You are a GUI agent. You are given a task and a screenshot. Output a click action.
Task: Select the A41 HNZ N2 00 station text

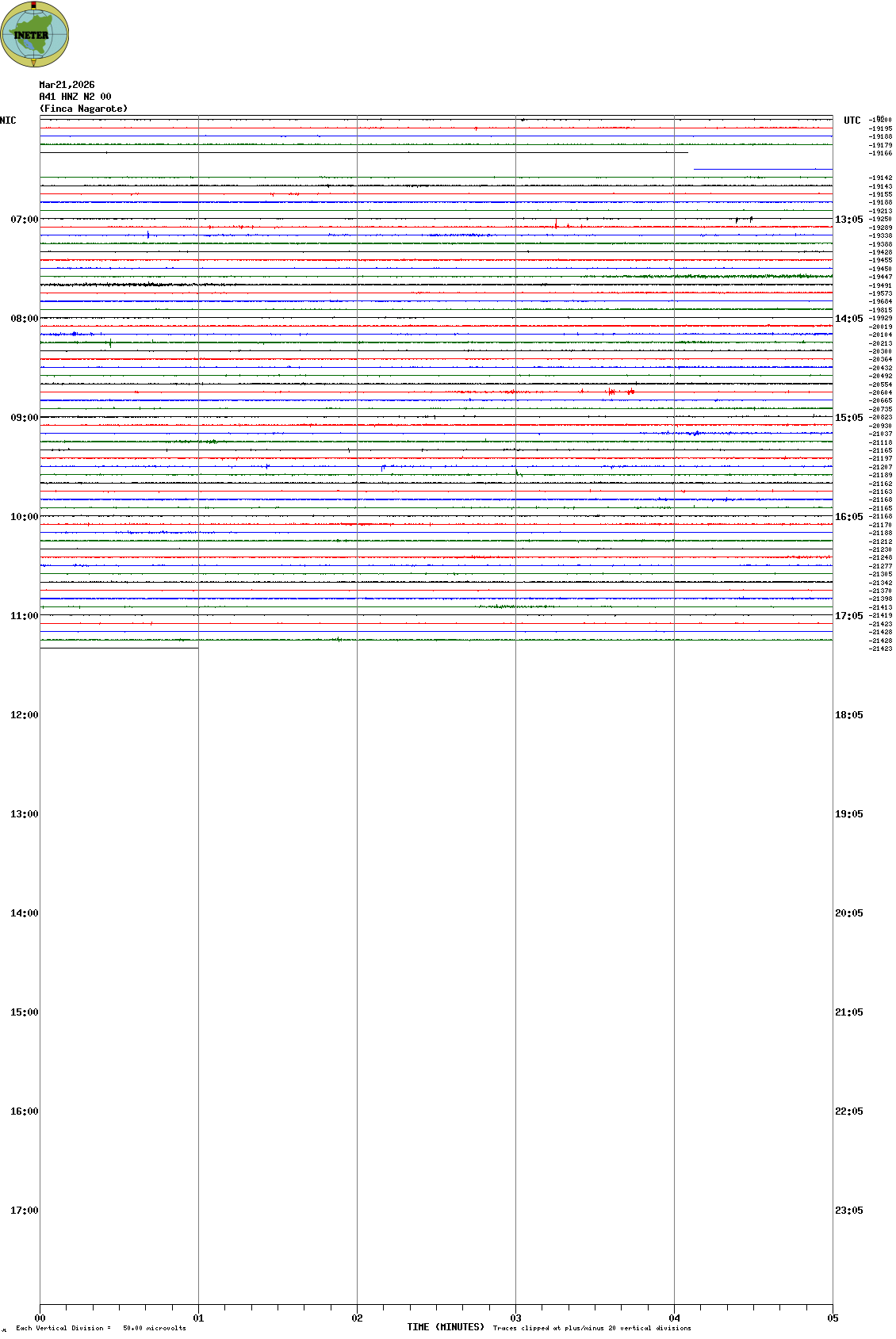[x=75, y=97]
